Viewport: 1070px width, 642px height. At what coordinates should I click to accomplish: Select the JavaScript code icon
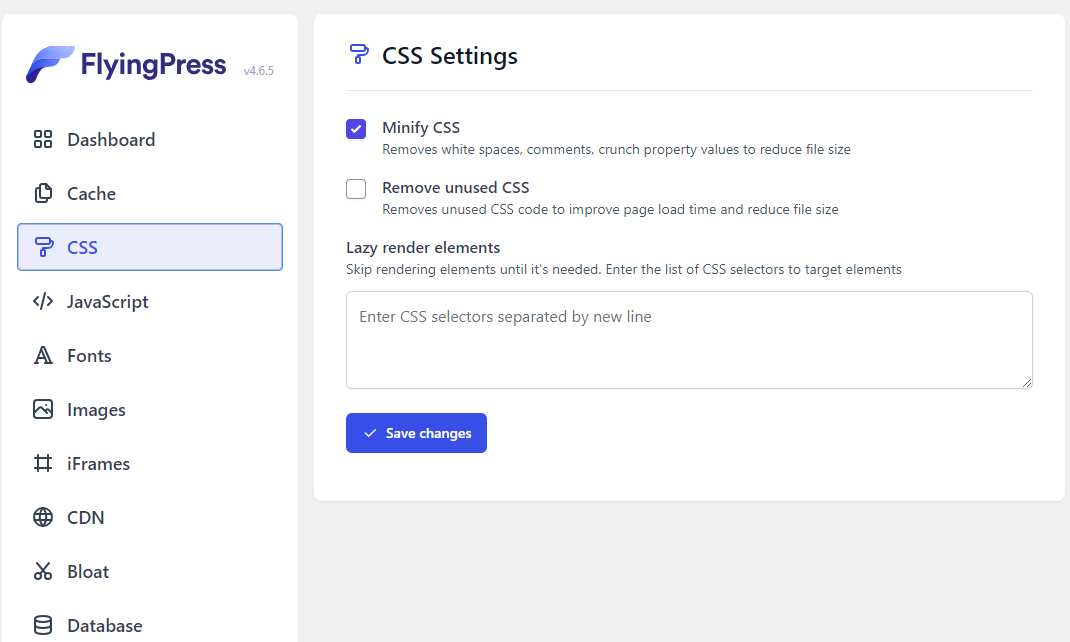click(x=41, y=301)
